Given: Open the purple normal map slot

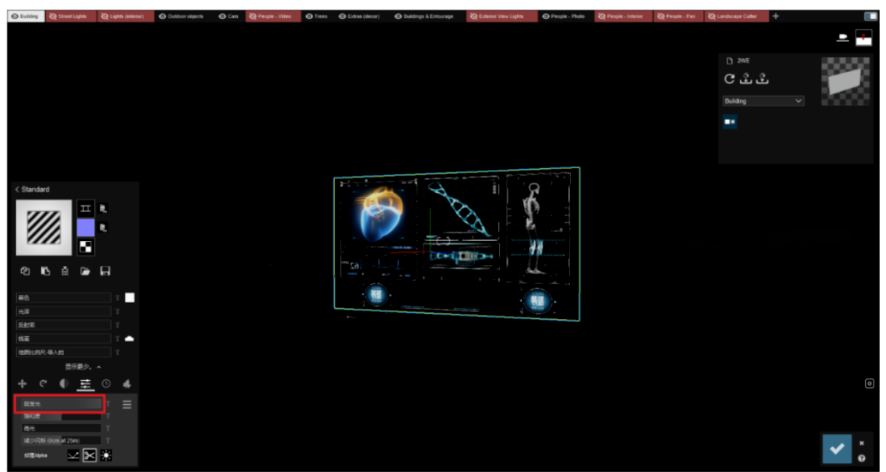Looking at the screenshot, I should coord(86,228).
